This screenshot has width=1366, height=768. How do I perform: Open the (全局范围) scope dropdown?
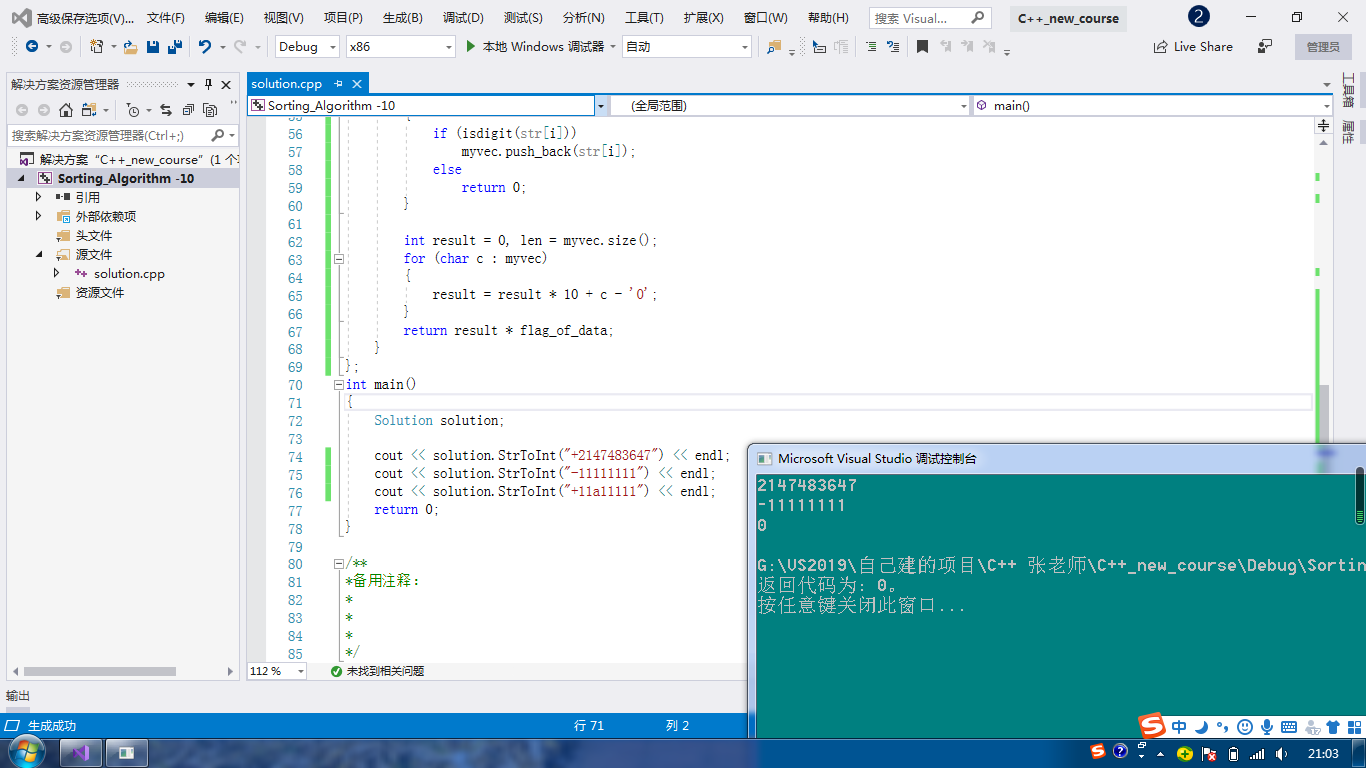coord(964,105)
